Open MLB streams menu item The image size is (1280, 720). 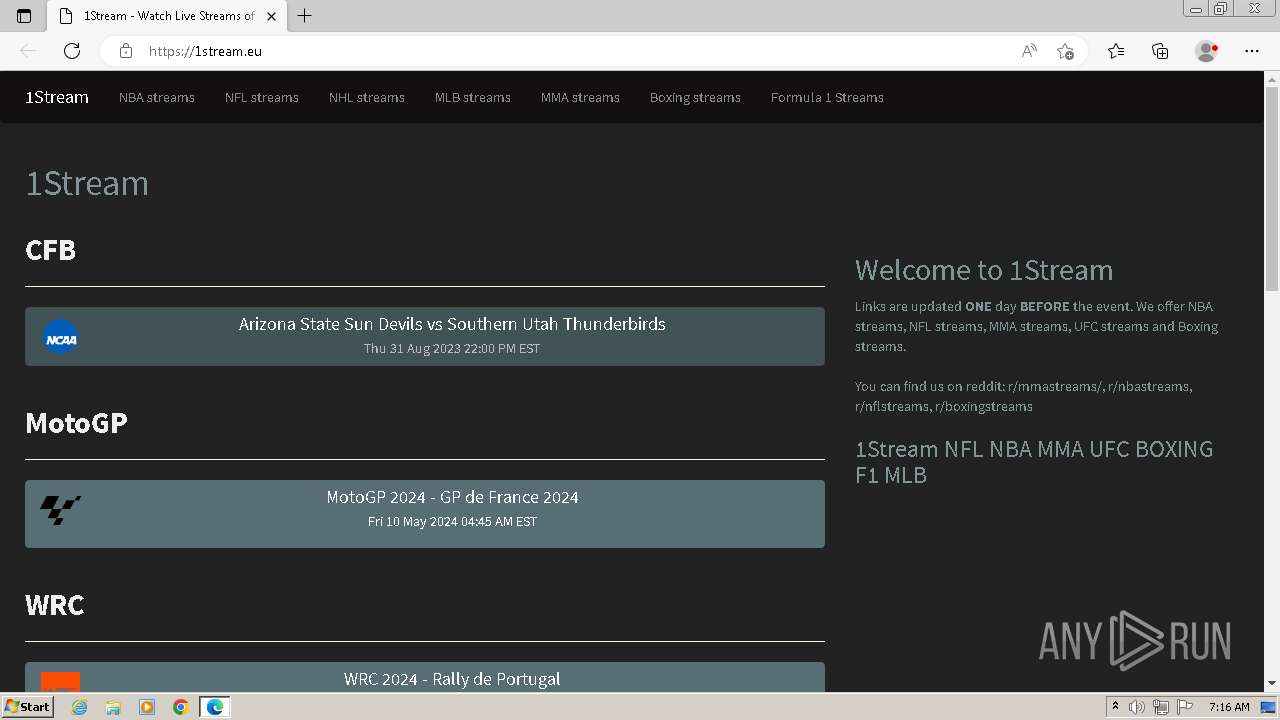pyautogui.click(x=473, y=97)
